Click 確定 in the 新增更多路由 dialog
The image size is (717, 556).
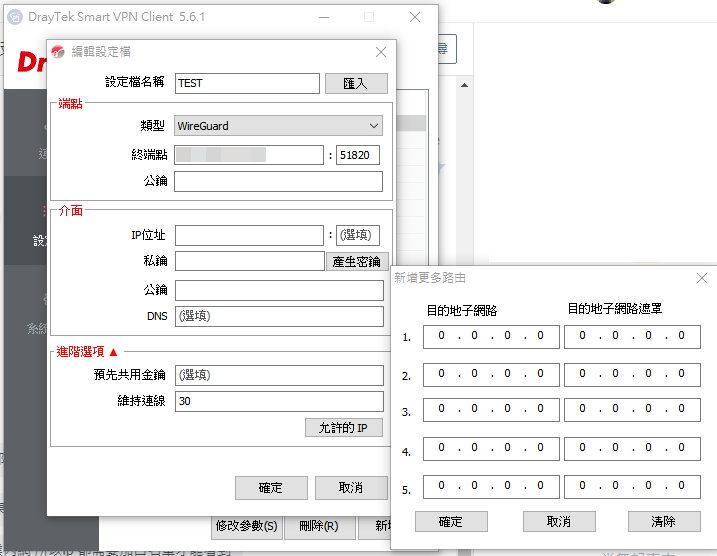tap(451, 522)
